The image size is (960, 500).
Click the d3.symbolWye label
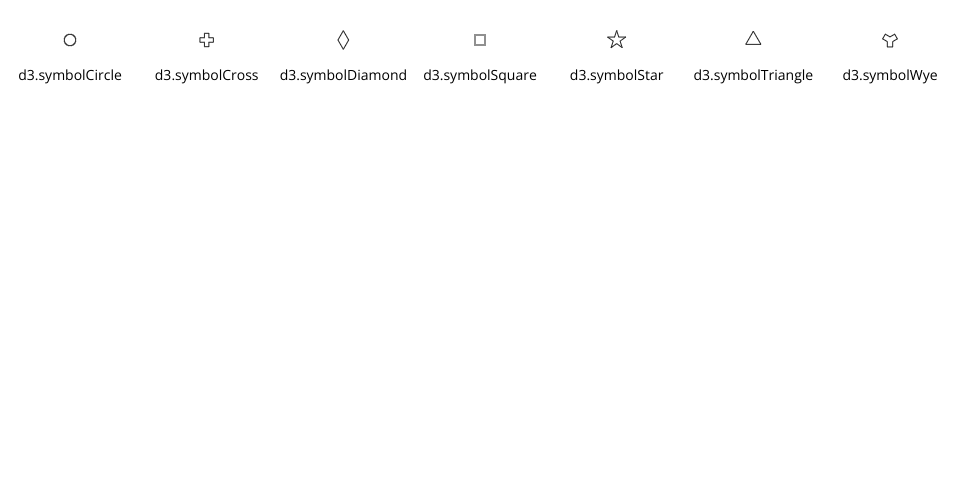pos(890,75)
